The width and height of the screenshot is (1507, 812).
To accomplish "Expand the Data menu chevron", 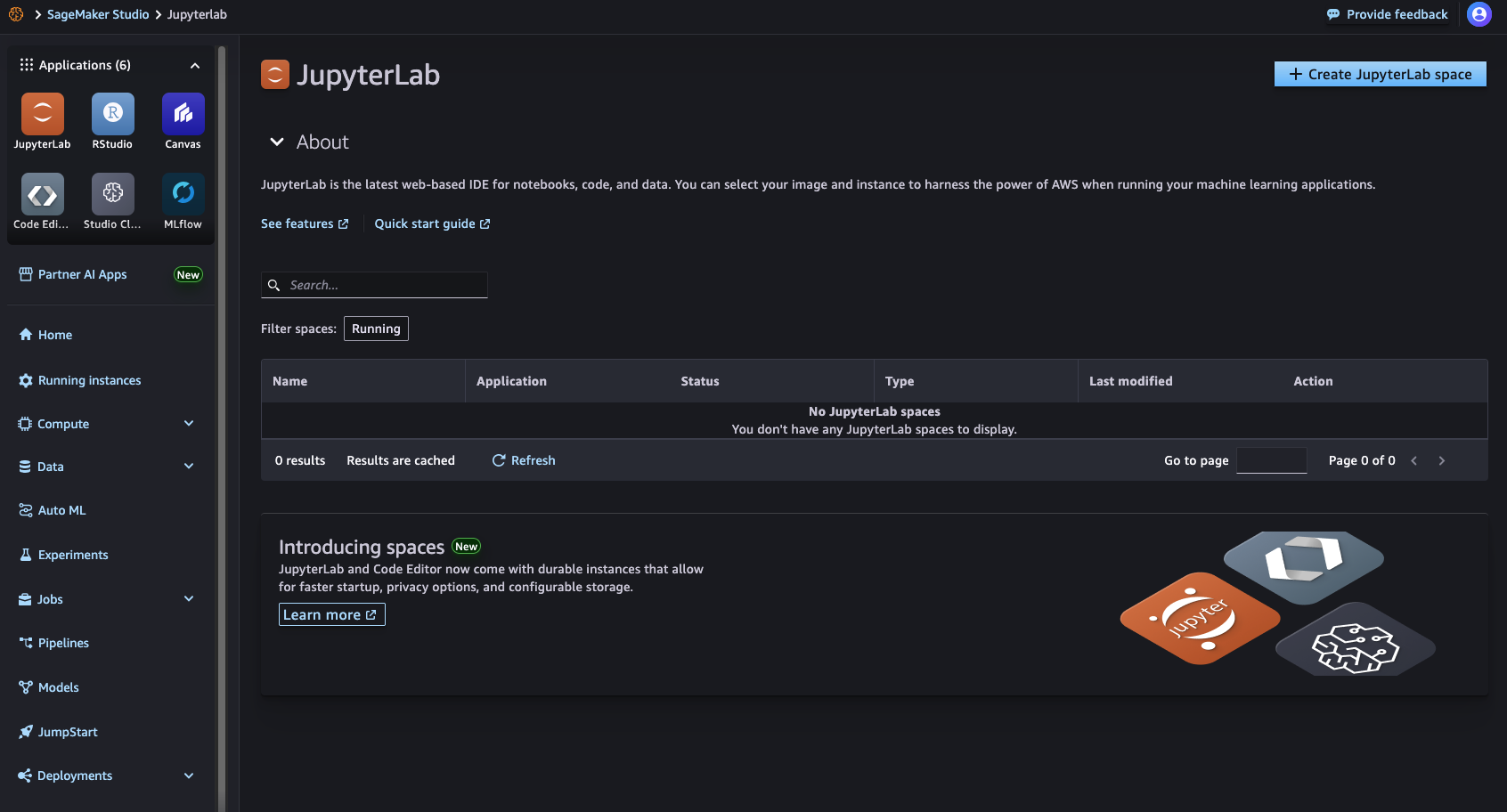I will click(x=189, y=467).
